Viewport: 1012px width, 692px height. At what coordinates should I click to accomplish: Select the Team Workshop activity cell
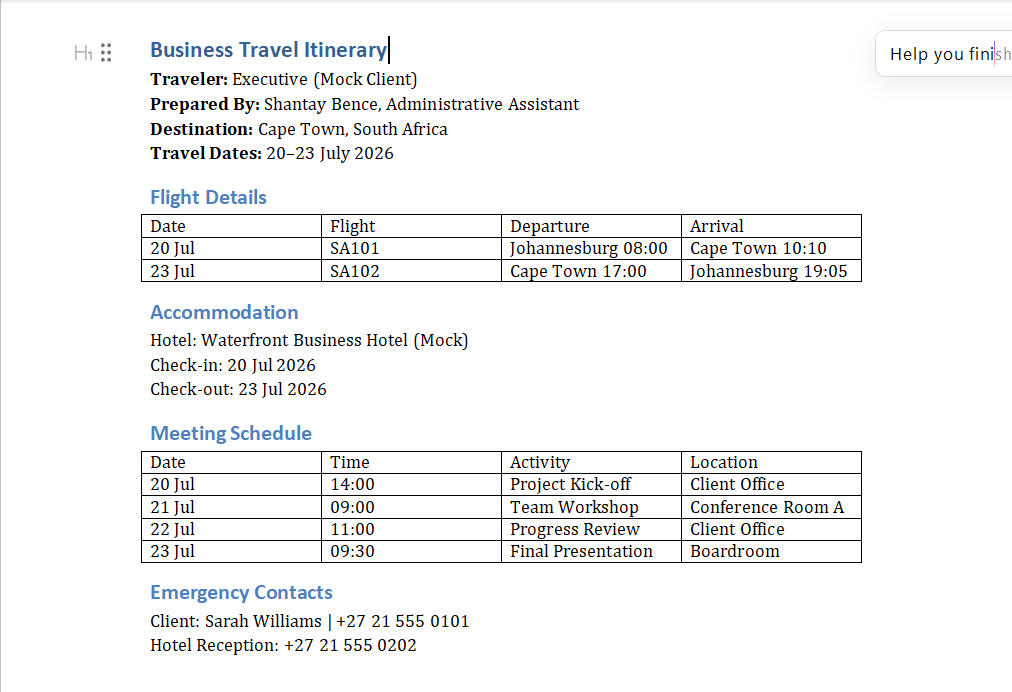pos(591,507)
